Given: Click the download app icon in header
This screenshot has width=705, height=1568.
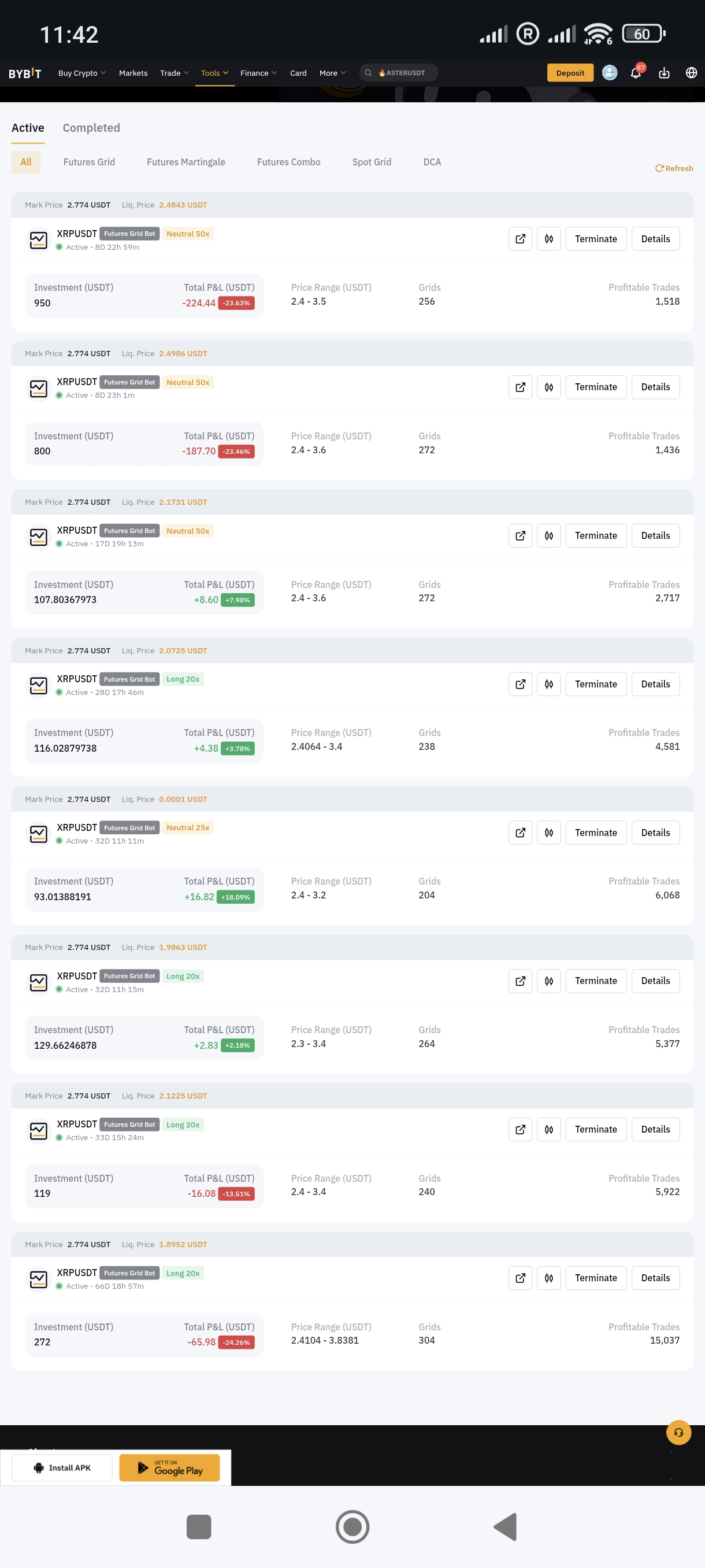Looking at the screenshot, I should [663, 73].
